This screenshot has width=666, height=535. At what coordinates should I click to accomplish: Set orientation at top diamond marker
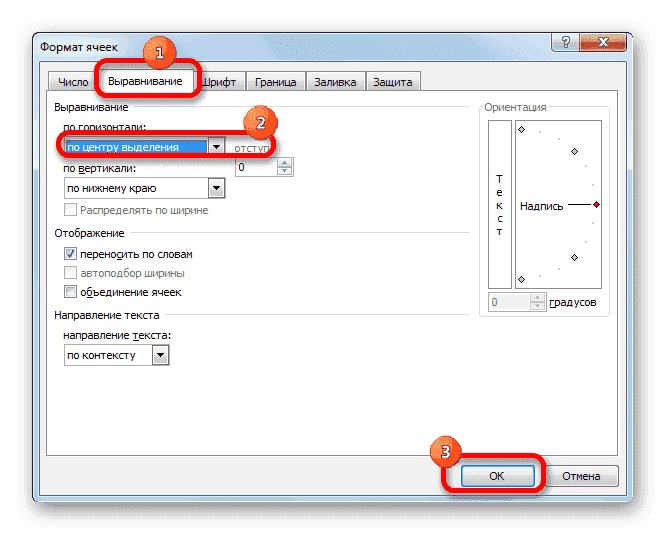[522, 130]
